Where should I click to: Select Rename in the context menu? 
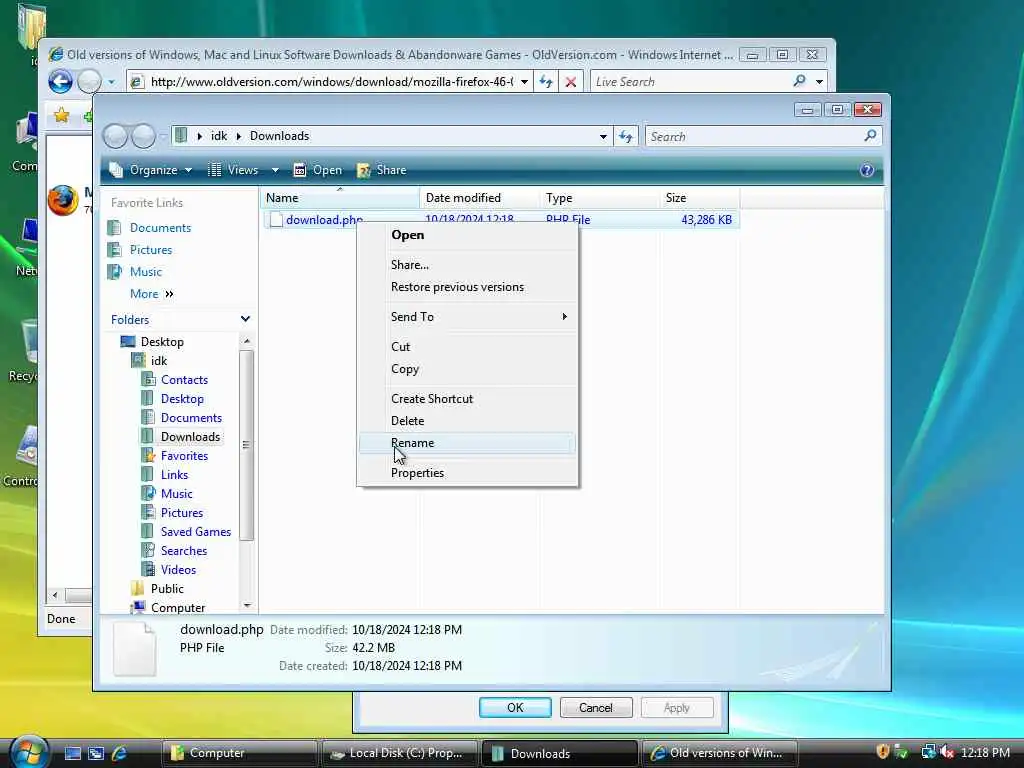coord(466,443)
